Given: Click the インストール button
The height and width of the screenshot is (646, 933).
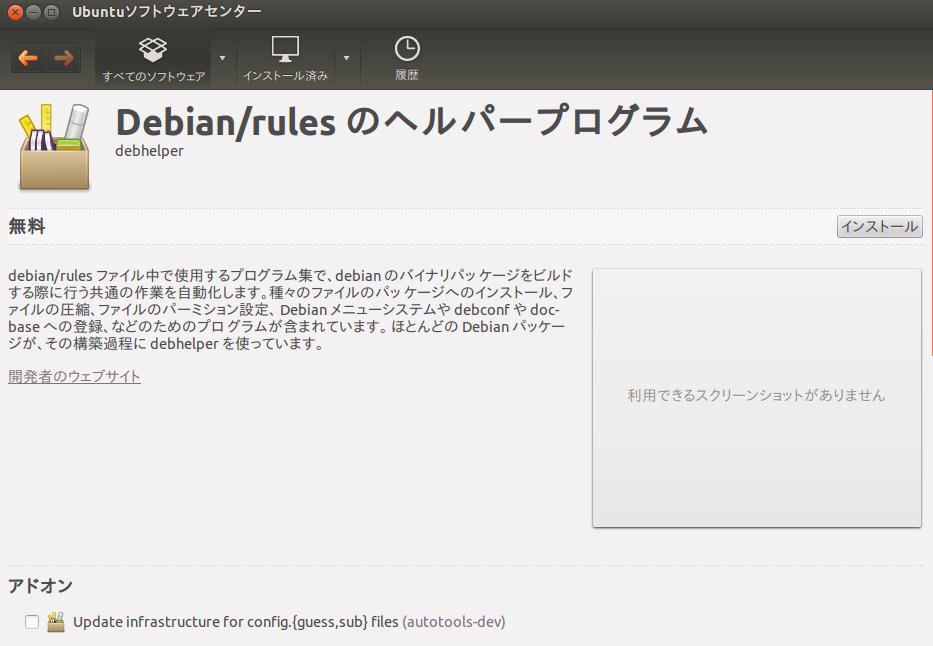Looking at the screenshot, I should coord(879,227).
